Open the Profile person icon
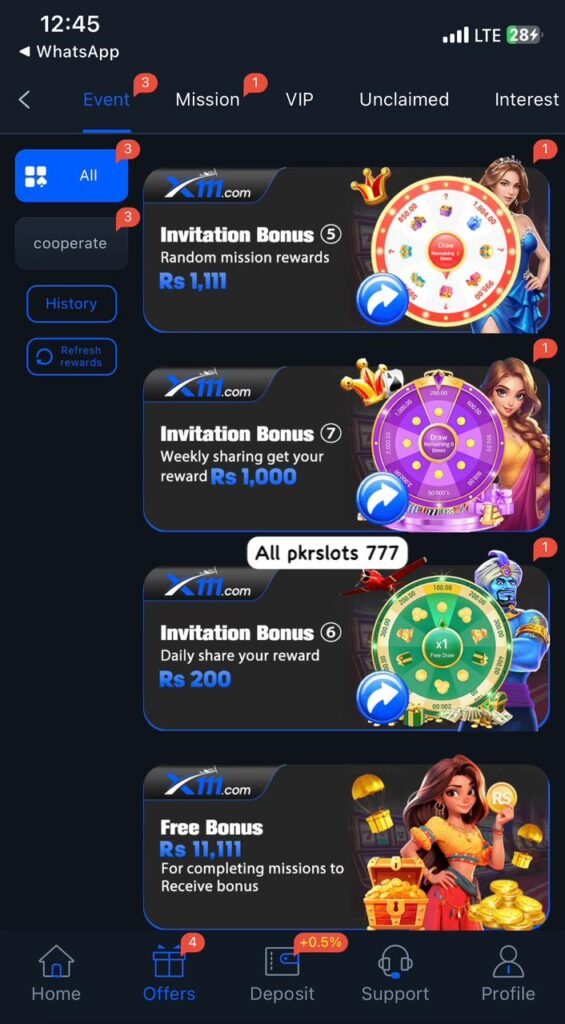 [508, 962]
